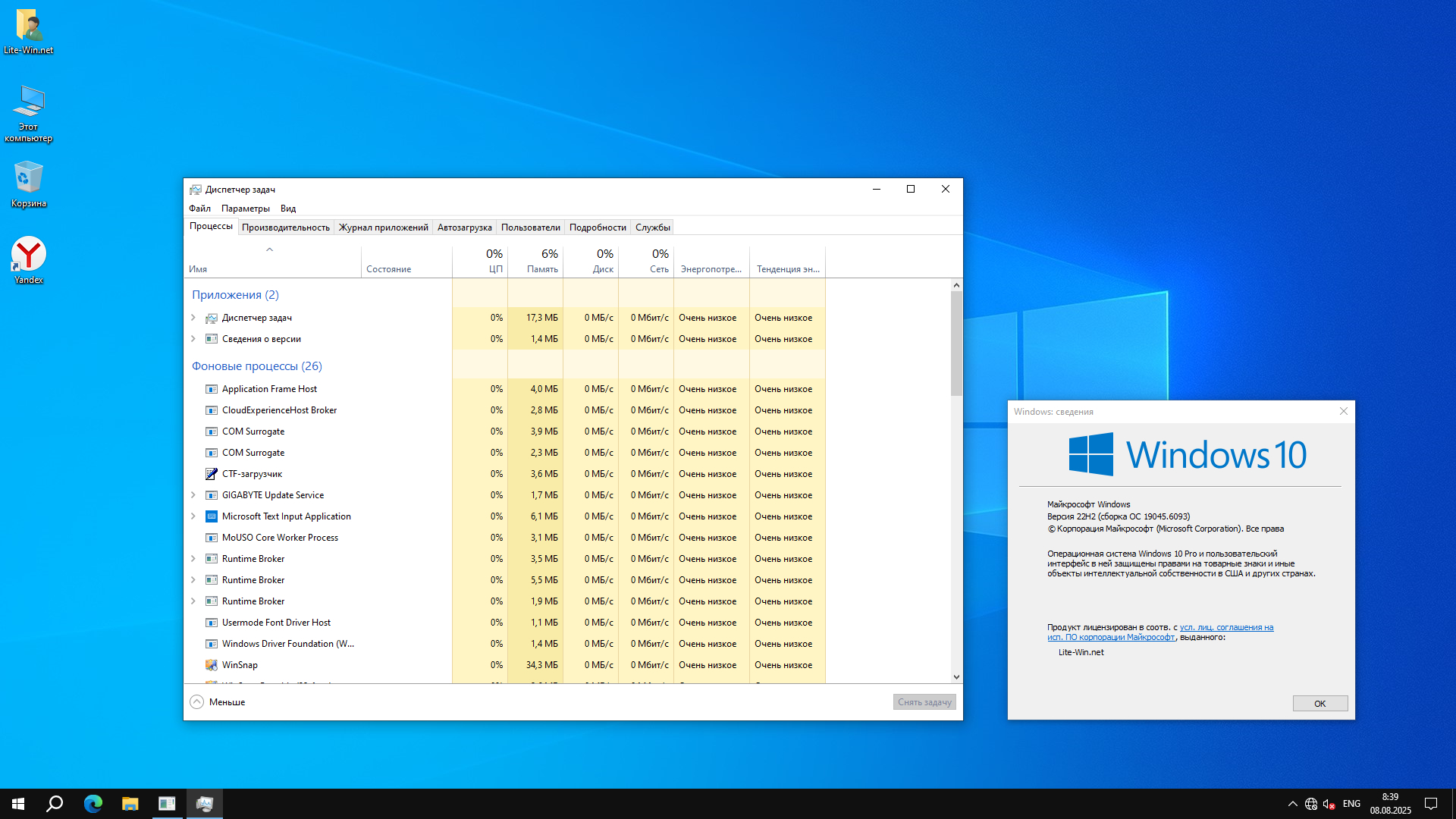
Task: Switch to the Производительность tab
Action: tap(285, 227)
